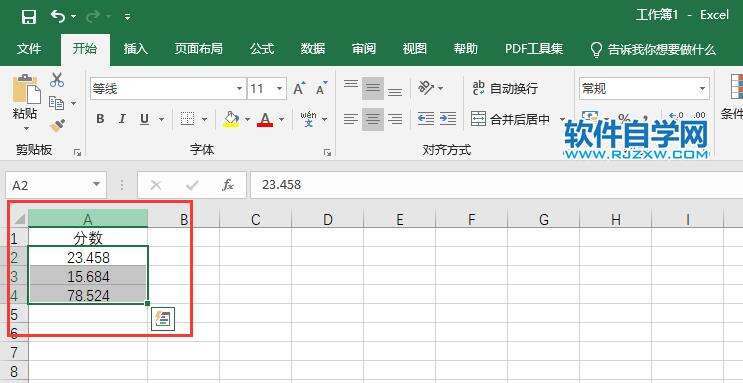Apply red font color button
This screenshot has height=383, width=743.
pos(265,119)
